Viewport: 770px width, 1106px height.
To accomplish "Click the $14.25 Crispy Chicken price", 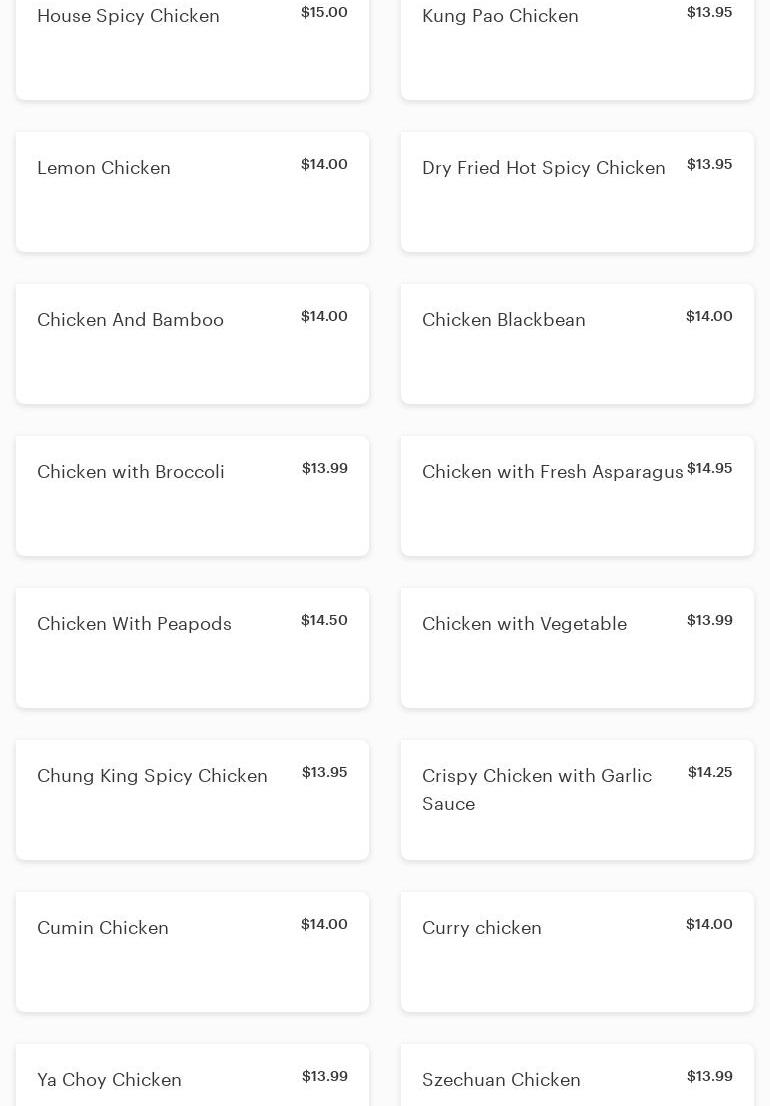I will point(710,772).
